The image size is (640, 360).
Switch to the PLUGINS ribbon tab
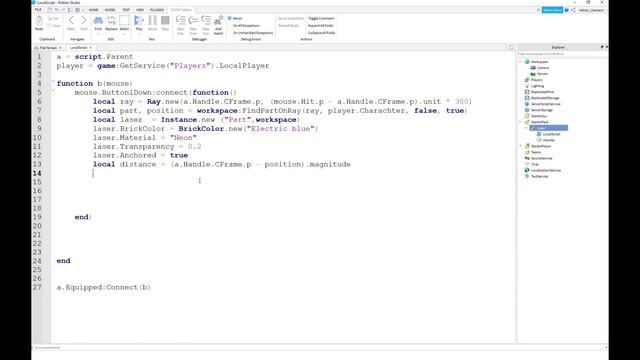tap(157, 10)
